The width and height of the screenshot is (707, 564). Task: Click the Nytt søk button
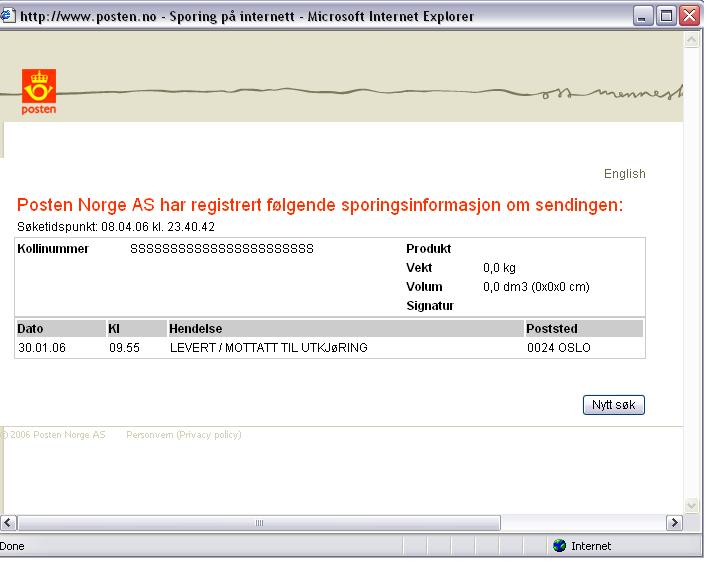[614, 405]
